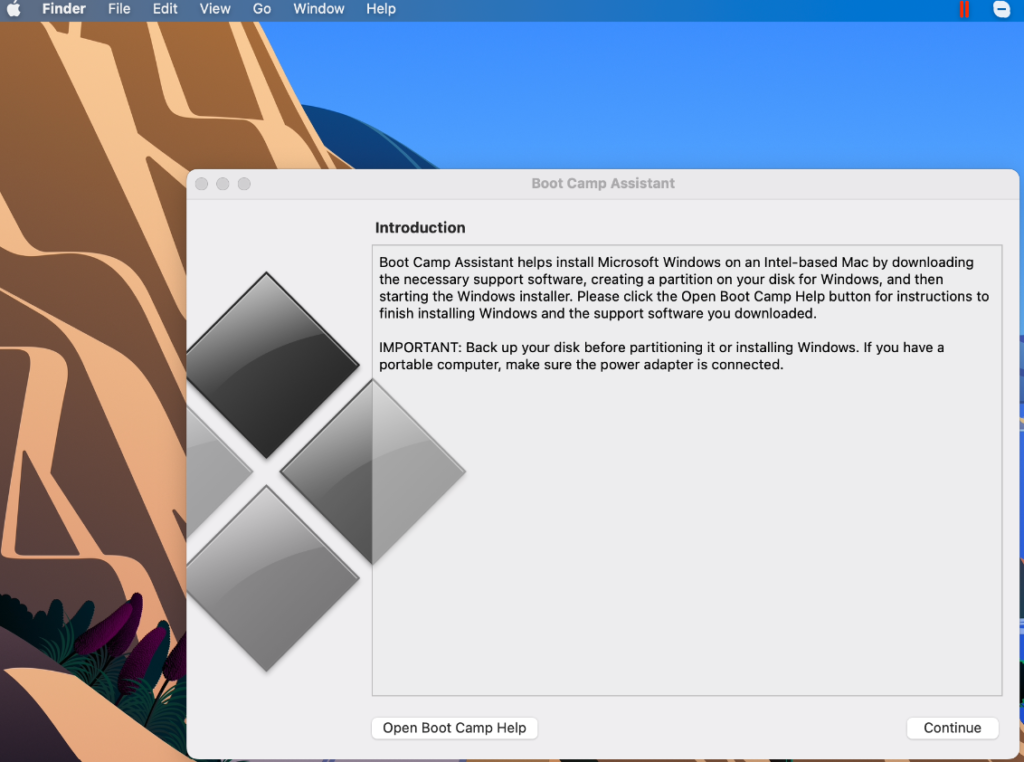This screenshot has width=1024, height=762.
Task: Open the Edit menu
Action: [165, 9]
